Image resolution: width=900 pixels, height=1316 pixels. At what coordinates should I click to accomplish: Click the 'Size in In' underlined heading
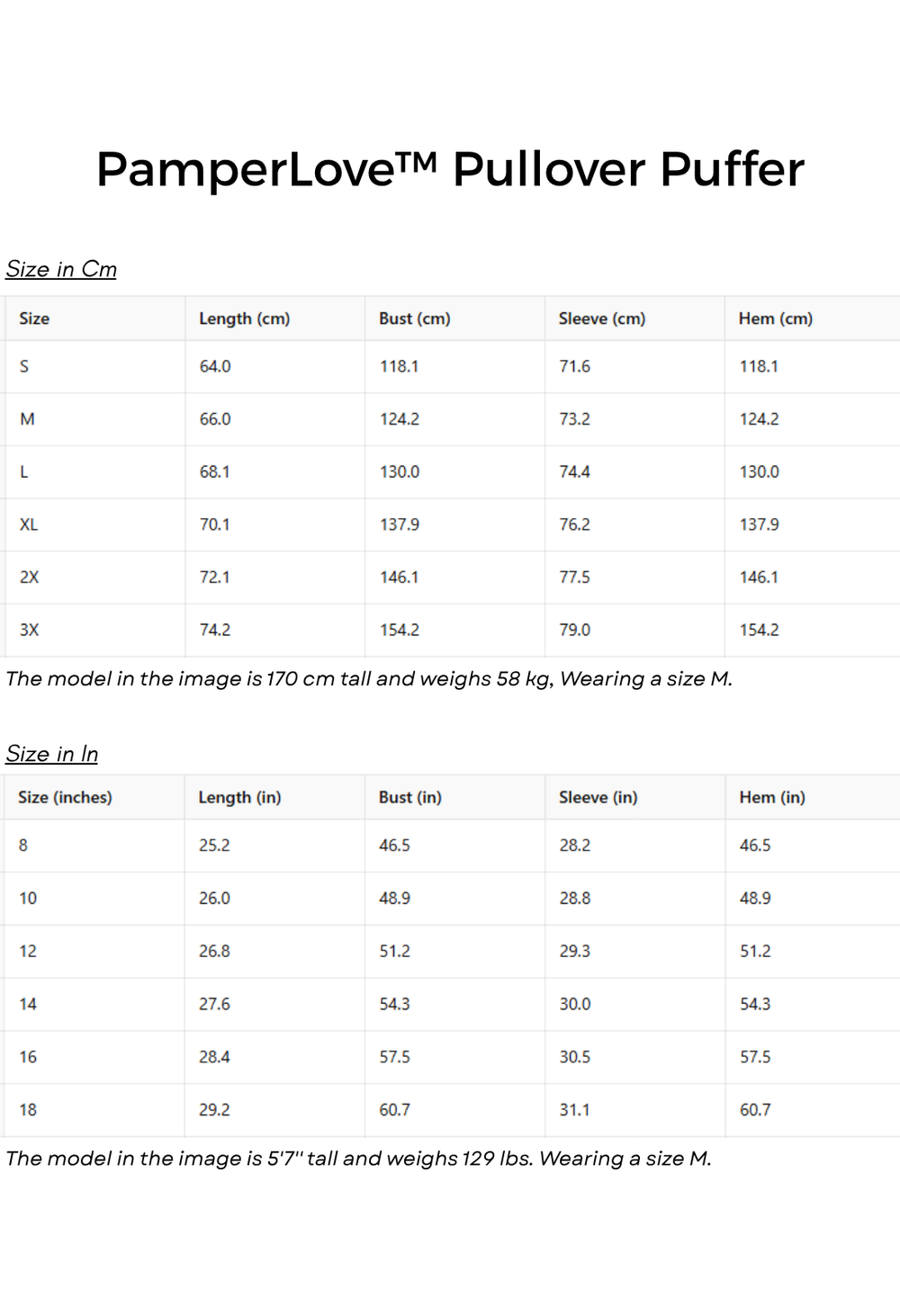pyautogui.click(x=52, y=754)
